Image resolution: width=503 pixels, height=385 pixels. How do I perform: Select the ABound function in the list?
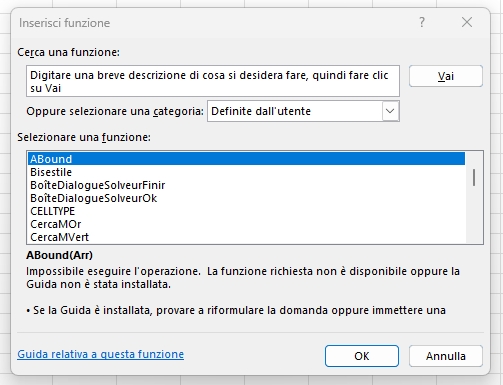tap(246, 159)
